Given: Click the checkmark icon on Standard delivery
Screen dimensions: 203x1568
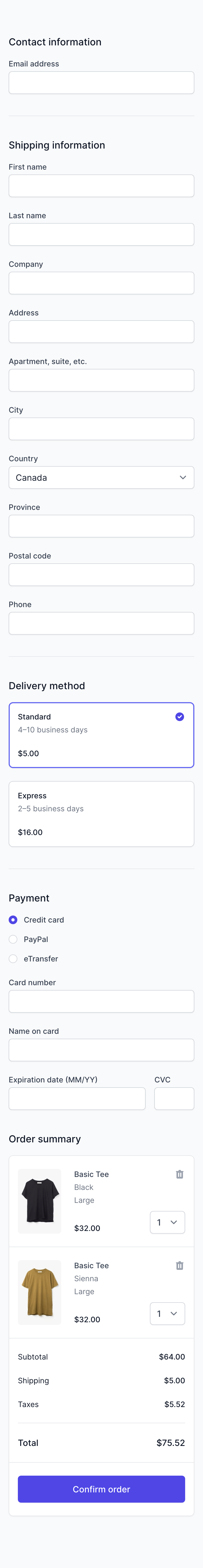Looking at the screenshot, I should click(x=179, y=716).
